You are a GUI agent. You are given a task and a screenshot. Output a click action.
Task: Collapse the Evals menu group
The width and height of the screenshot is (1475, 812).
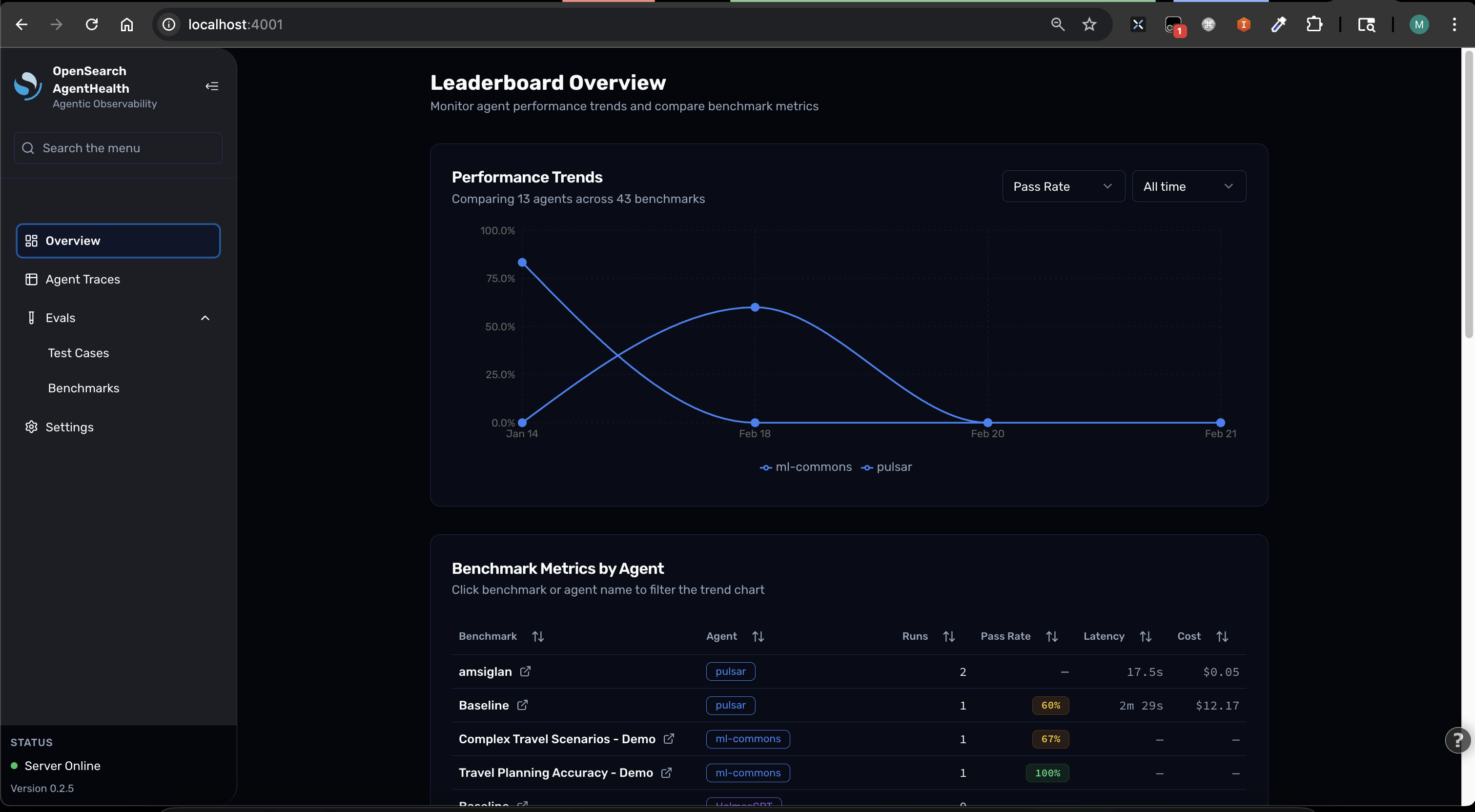point(205,317)
